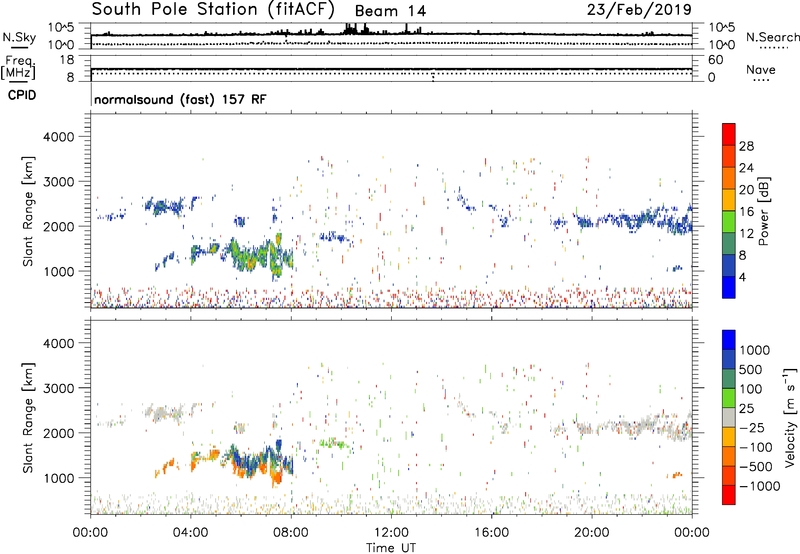Click the 'Beam 14' label

pos(390,11)
